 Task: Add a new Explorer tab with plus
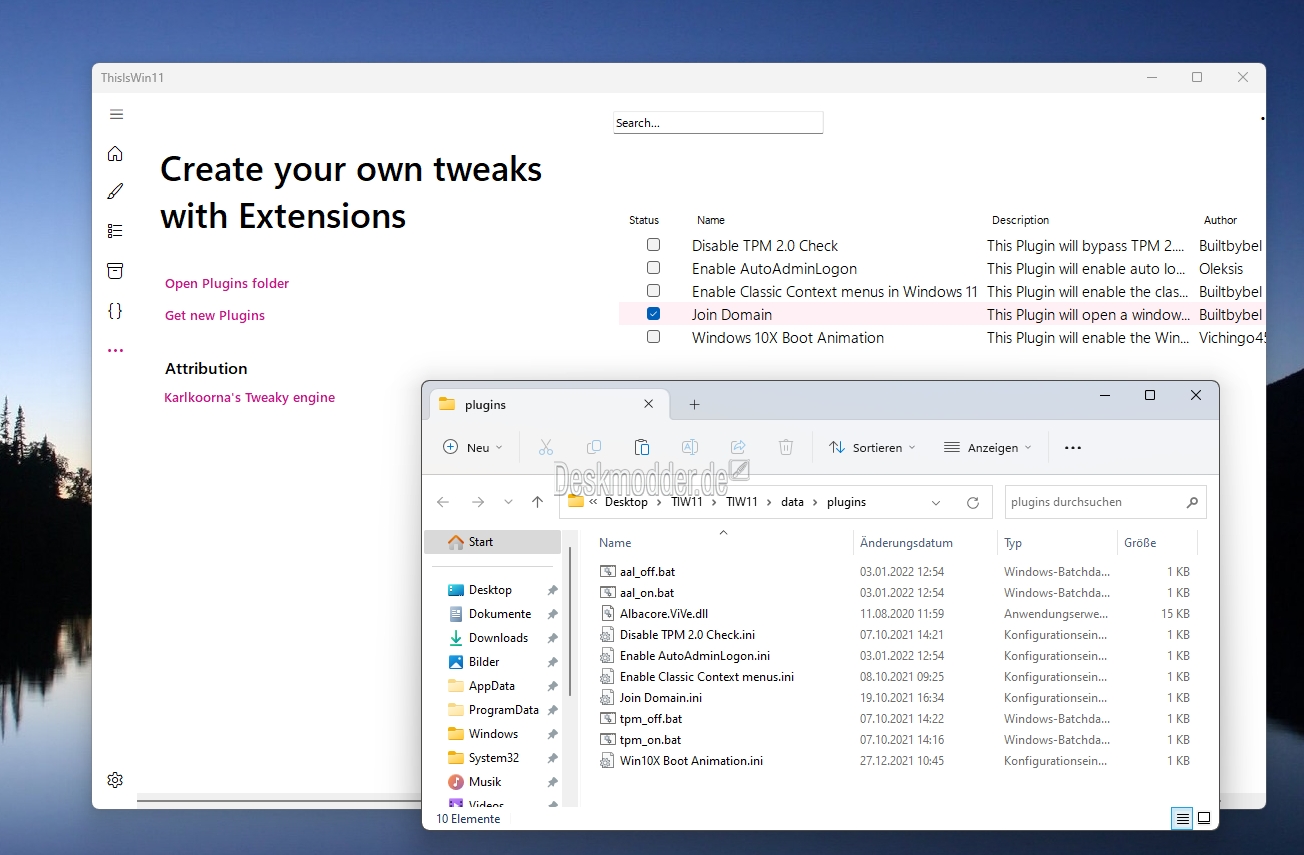[x=694, y=405]
